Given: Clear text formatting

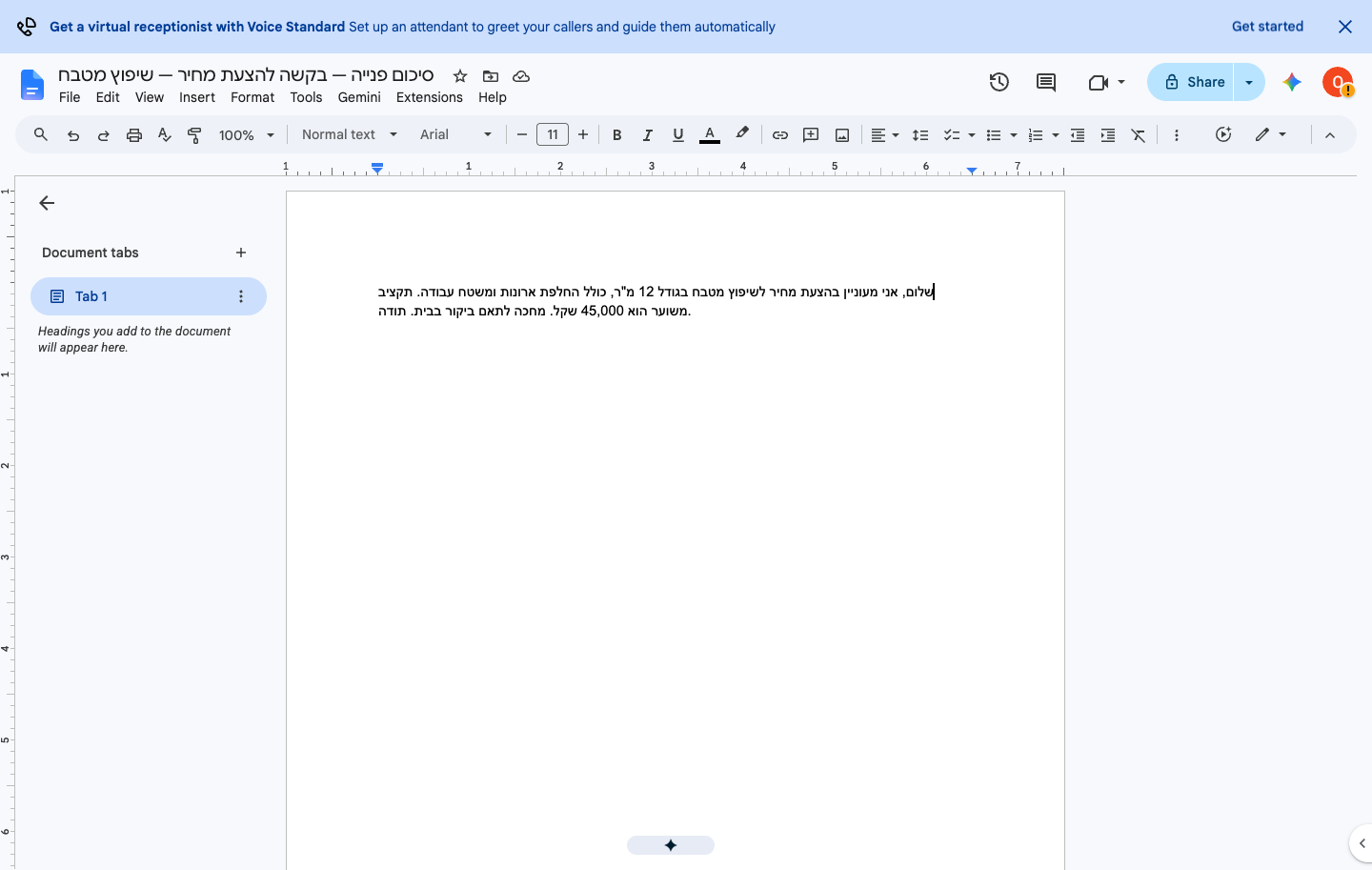Looking at the screenshot, I should (1139, 135).
